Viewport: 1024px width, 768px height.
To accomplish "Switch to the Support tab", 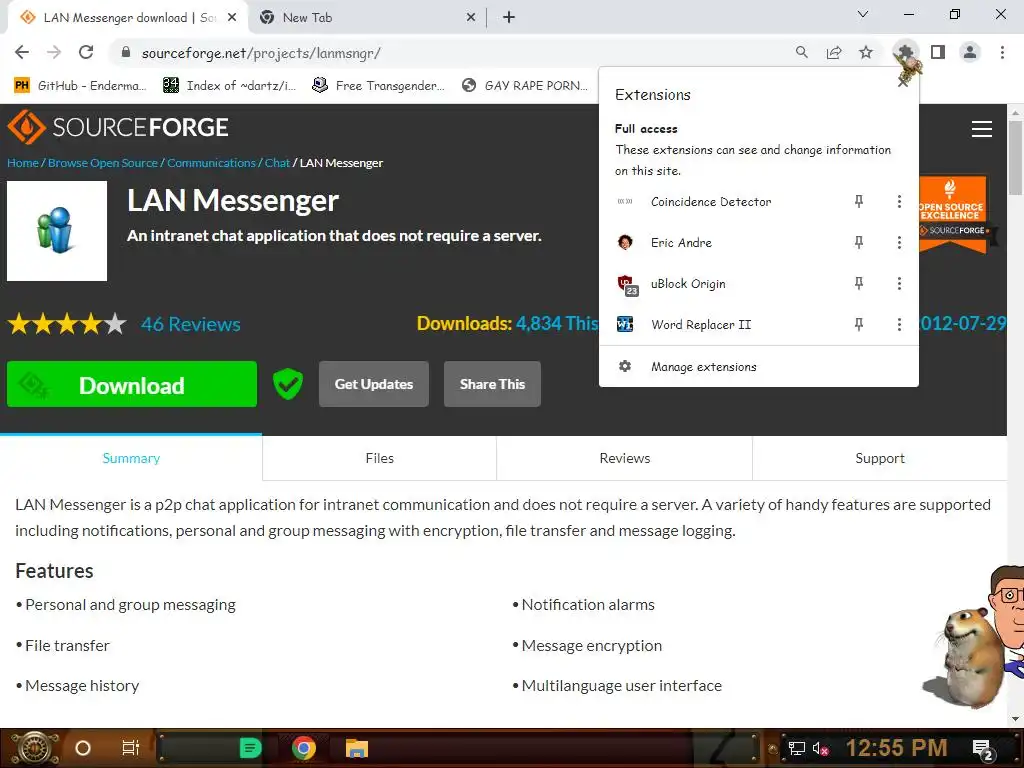I will coord(880,458).
